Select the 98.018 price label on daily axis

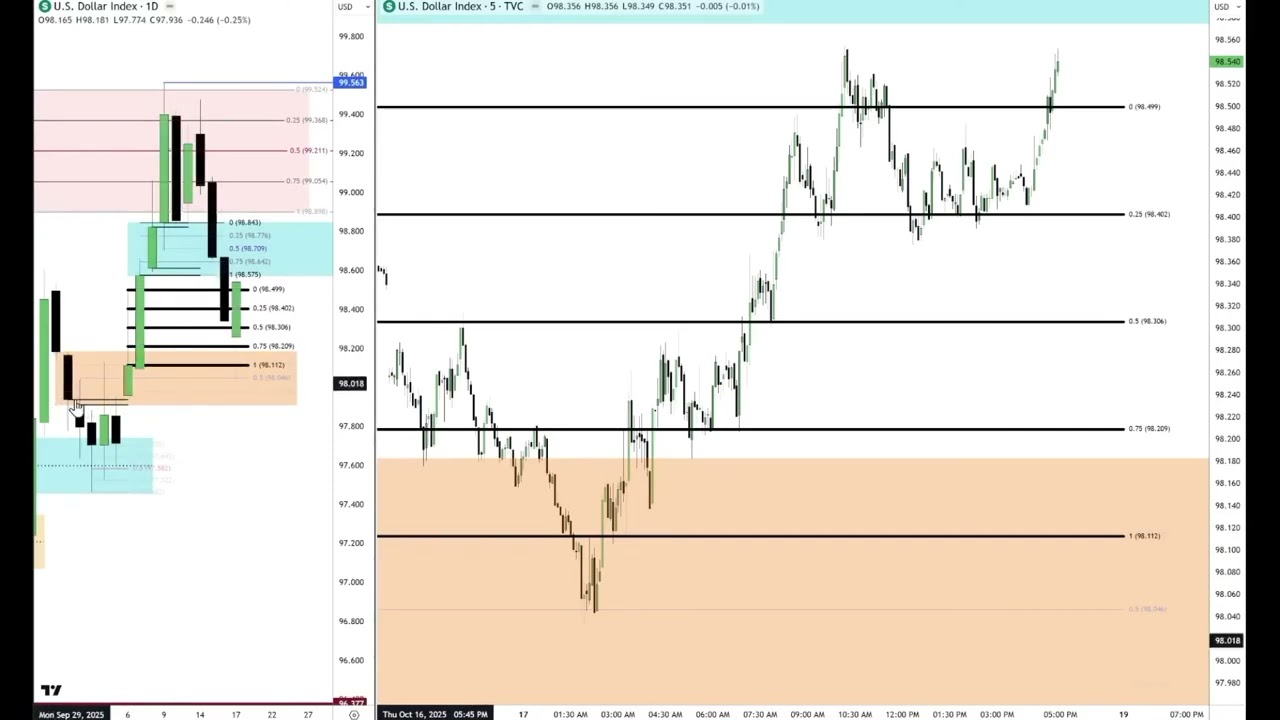click(351, 383)
